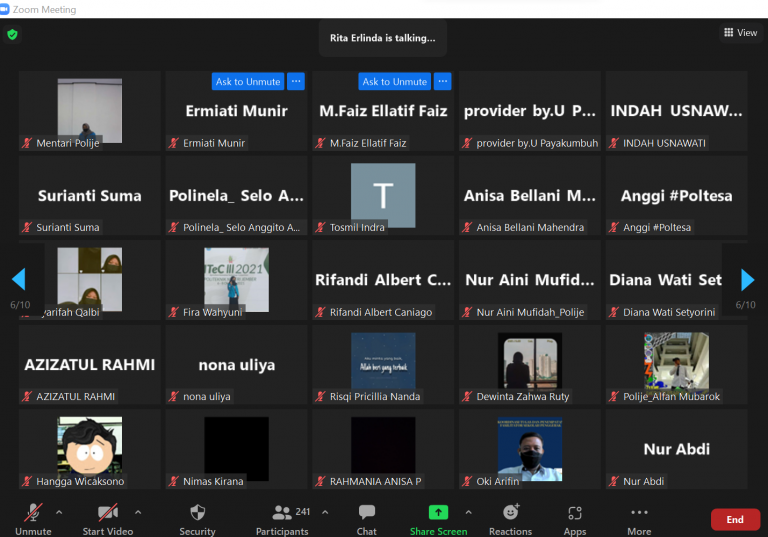The width and height of the screenshot is (768, 537).
Task: Expand participants options caret
Action: click(325, 513)
